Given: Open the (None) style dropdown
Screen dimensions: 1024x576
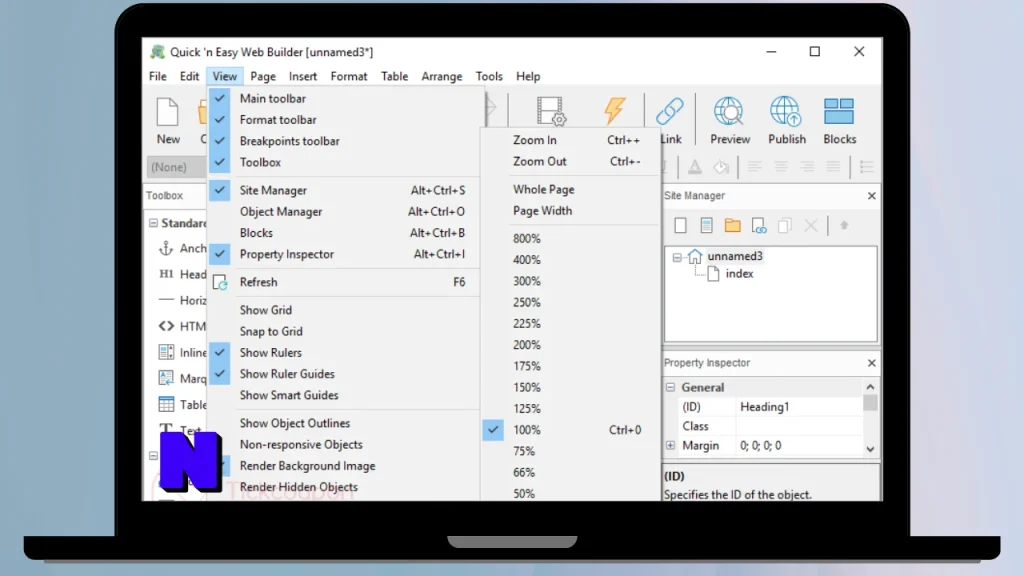Looking at the screenshot, I should [x=176, y=167].
